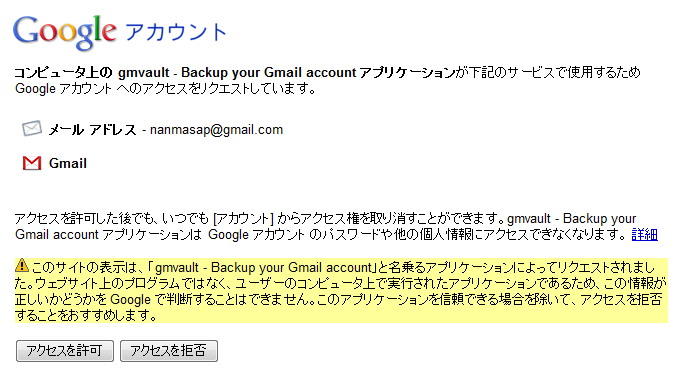Click the nanmasap@gmail.com email address
680x374 pixels.
click(216, 130)
